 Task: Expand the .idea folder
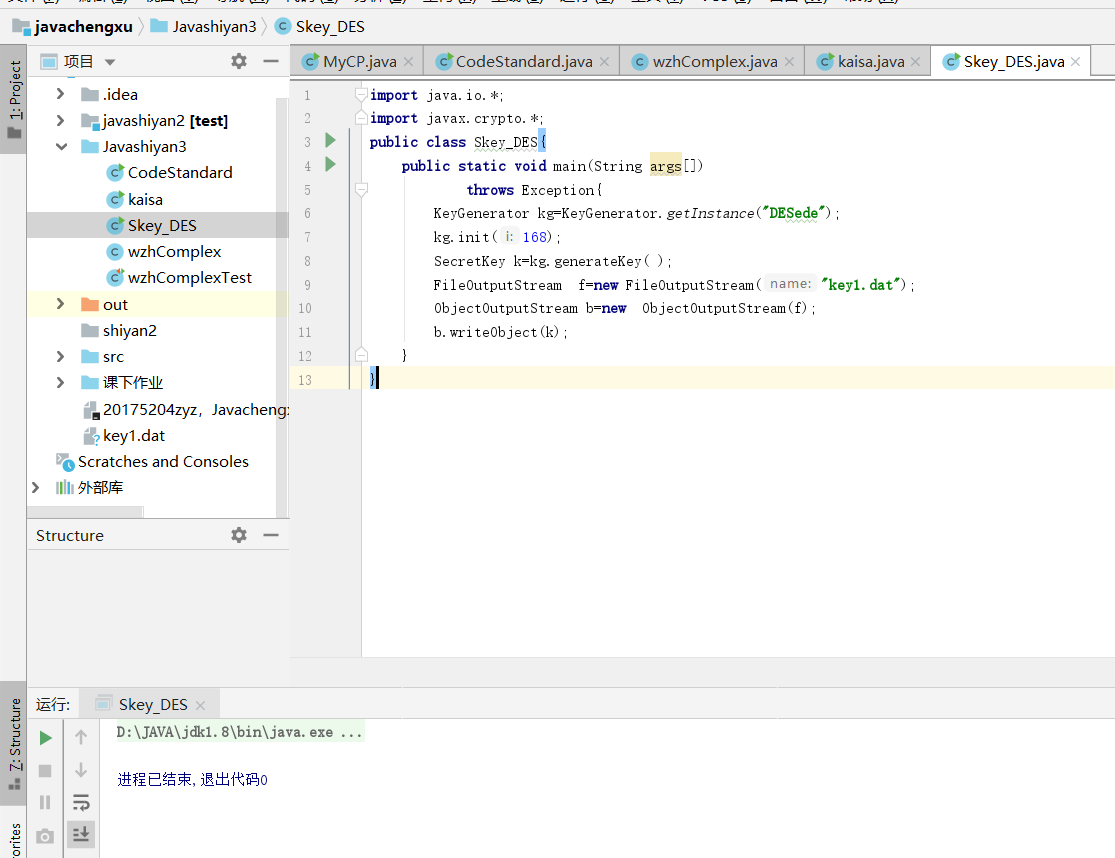click(x=60, y=94)
